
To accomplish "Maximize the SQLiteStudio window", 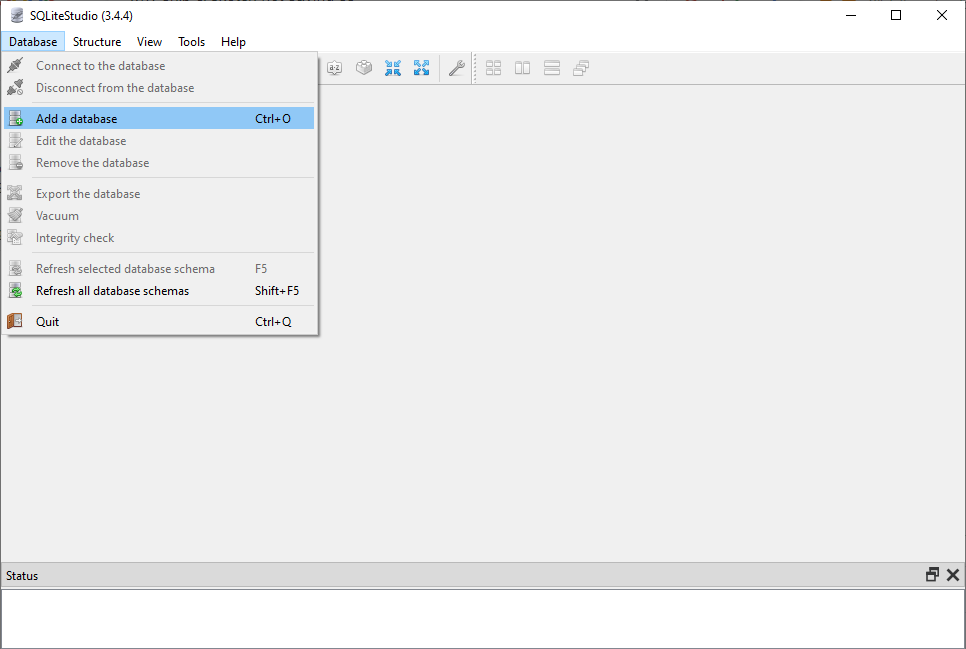I will pos(896,15).
